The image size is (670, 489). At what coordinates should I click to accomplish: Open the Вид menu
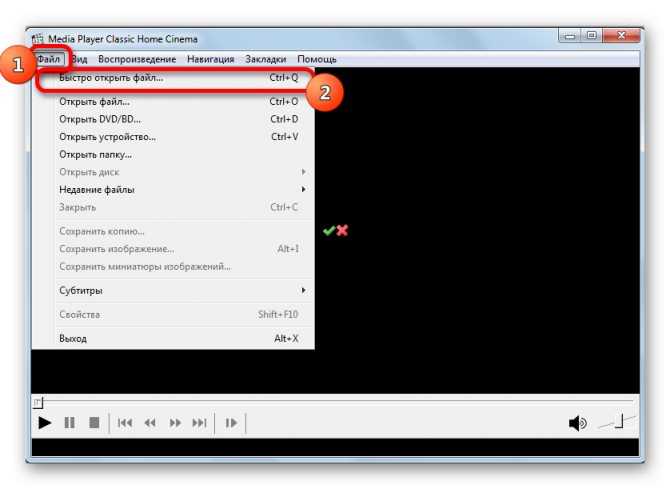coord(79,59)
